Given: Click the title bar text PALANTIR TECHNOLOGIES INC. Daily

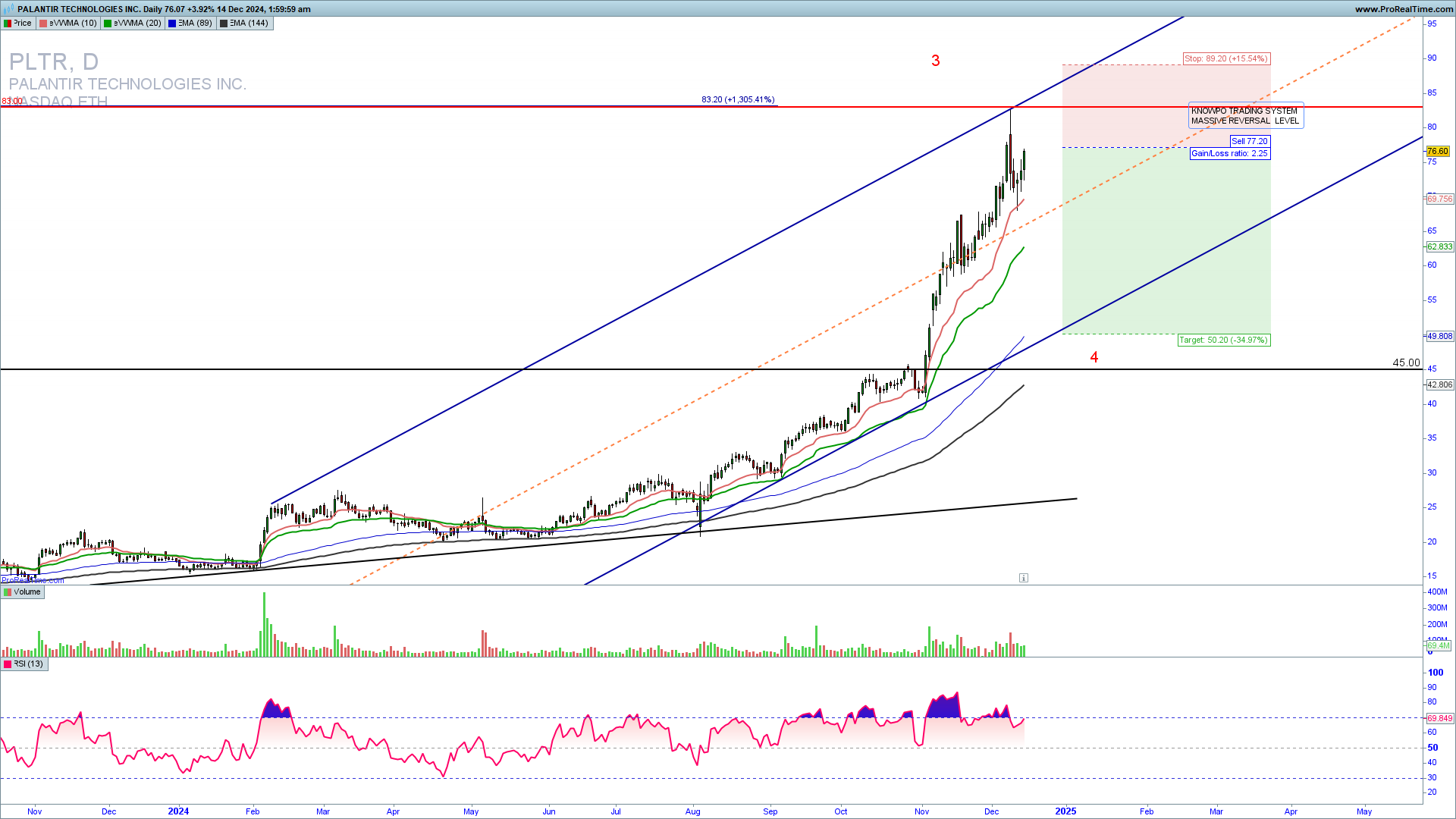Looking at the screenshot, I should [x=90, y=9].
